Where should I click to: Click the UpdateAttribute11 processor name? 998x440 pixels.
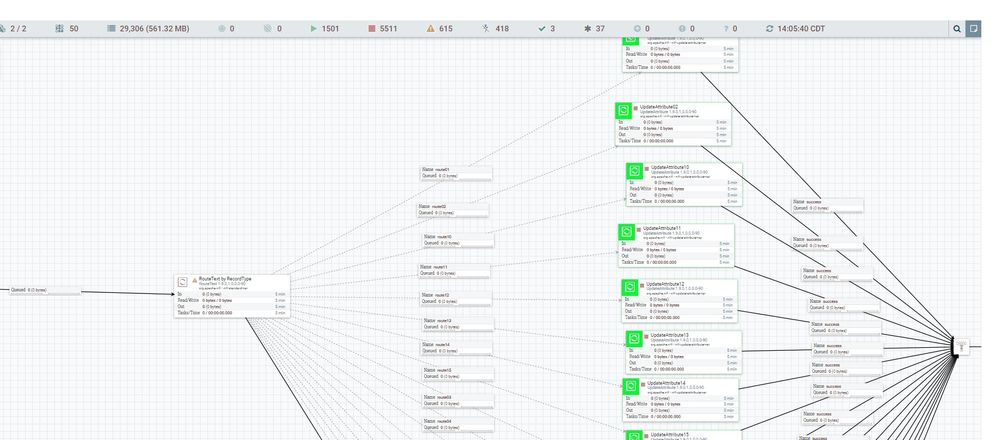[662, 228]
